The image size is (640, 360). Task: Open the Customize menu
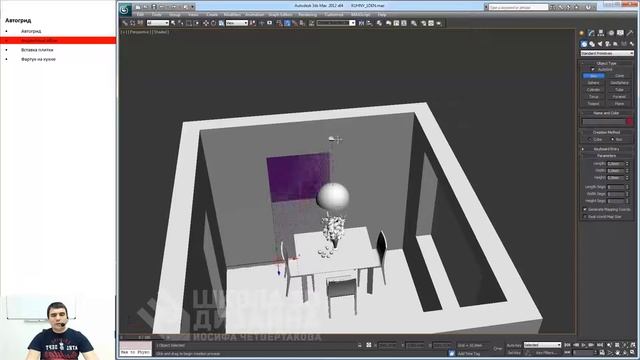pyautogui.click(x=334, y=15)
